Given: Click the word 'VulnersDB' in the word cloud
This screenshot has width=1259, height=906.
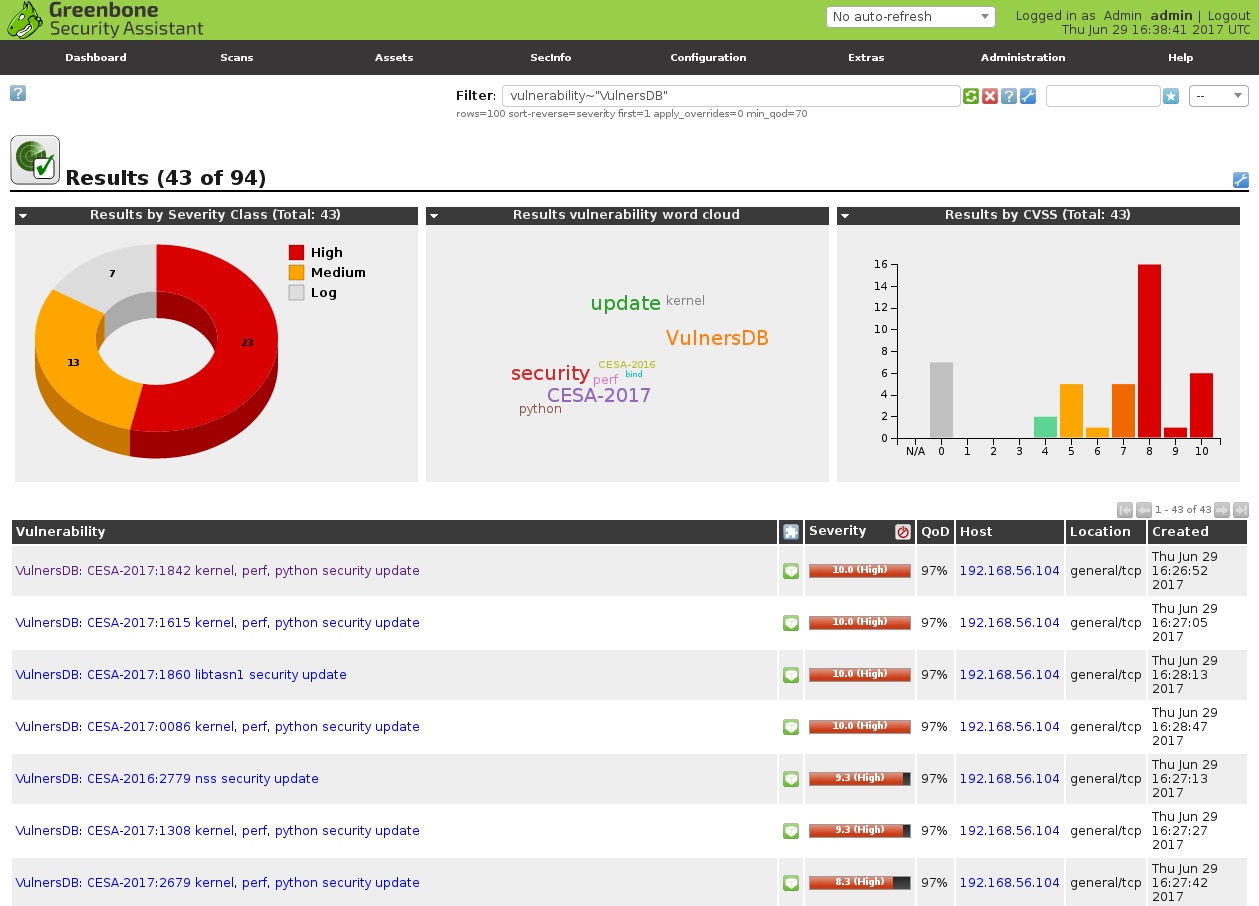Looking at the screenshot, I should (717, 338).
